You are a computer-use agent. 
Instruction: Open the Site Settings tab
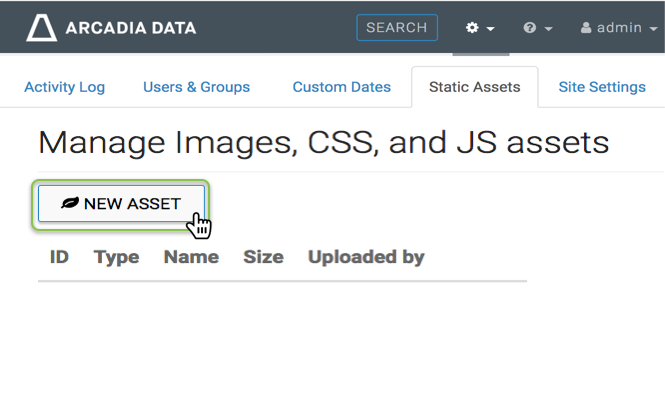tap(602, 87)
